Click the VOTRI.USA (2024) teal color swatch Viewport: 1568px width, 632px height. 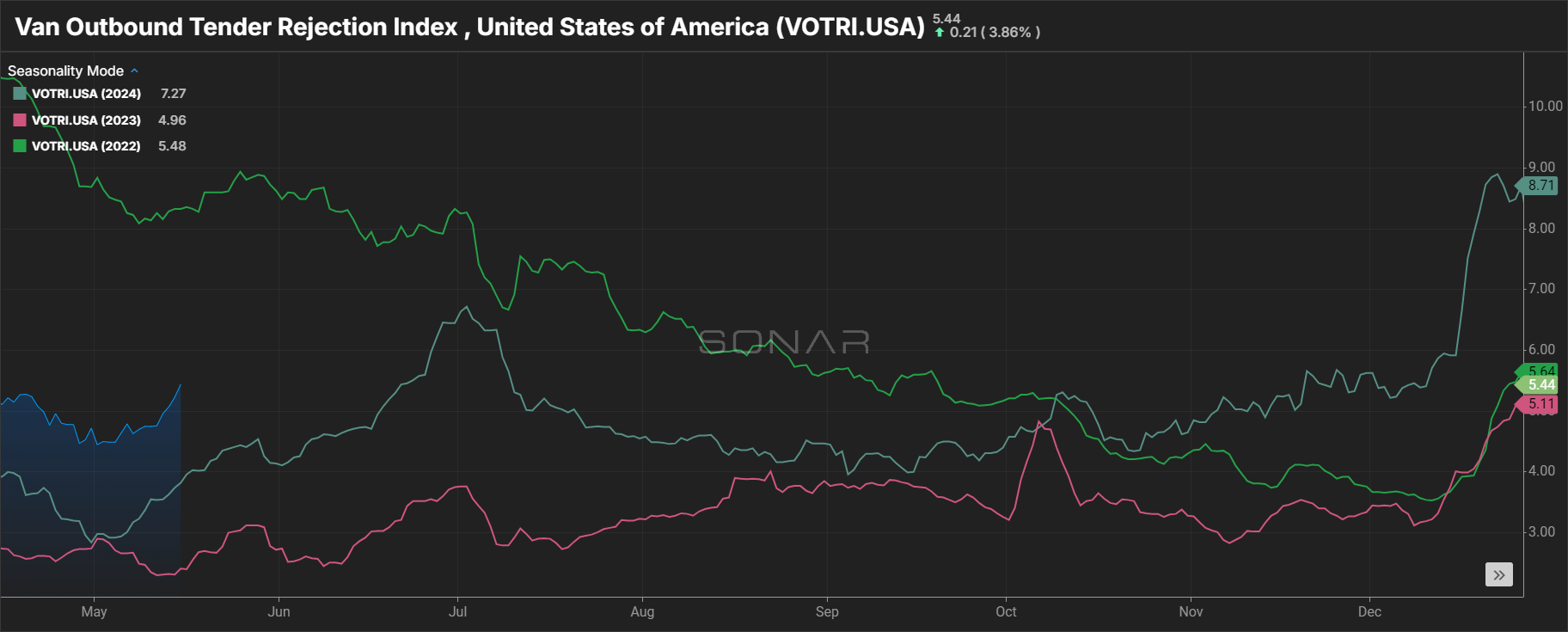[20, 94]
